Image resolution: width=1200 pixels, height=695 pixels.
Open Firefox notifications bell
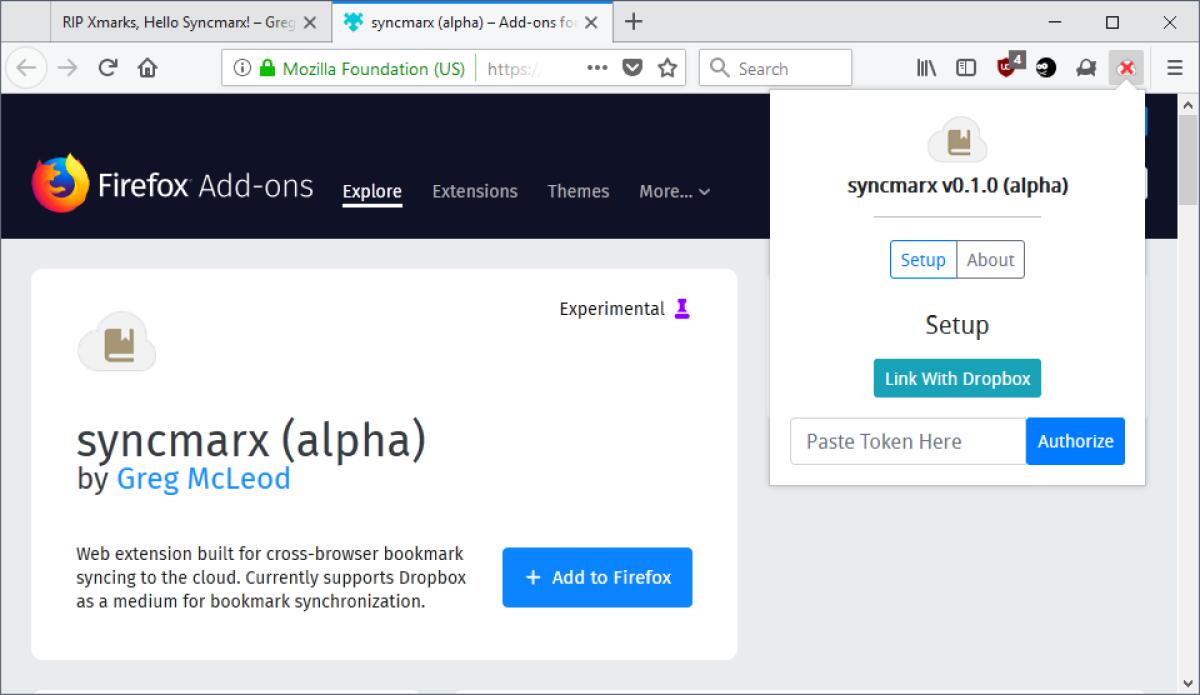[1086, 68]
